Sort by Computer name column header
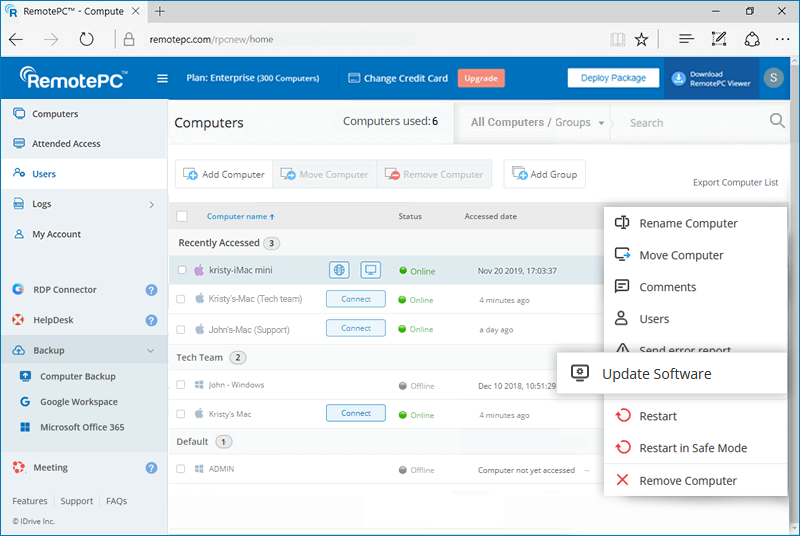 [240, 216]
